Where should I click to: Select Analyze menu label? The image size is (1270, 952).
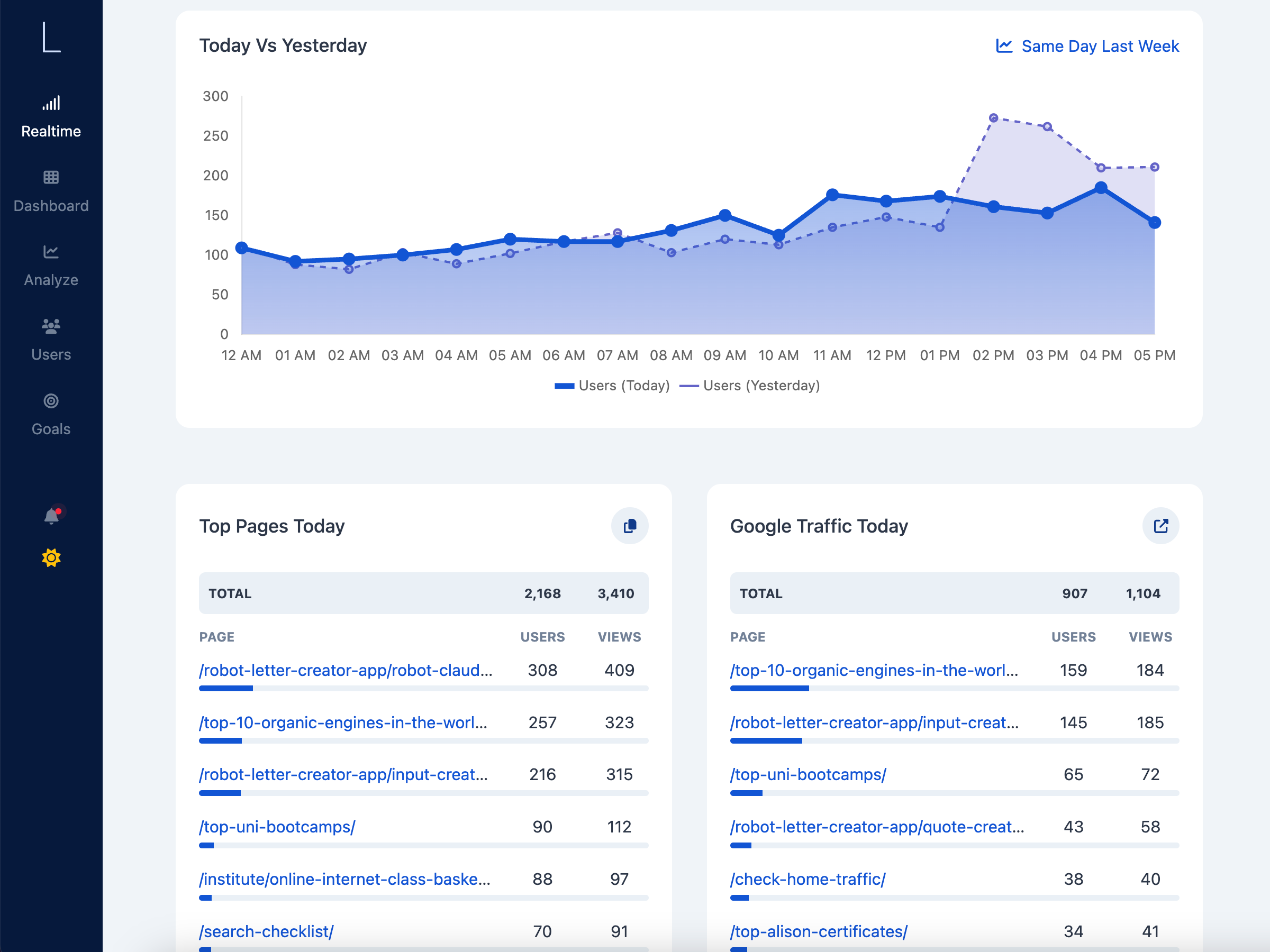click(51, 280)
